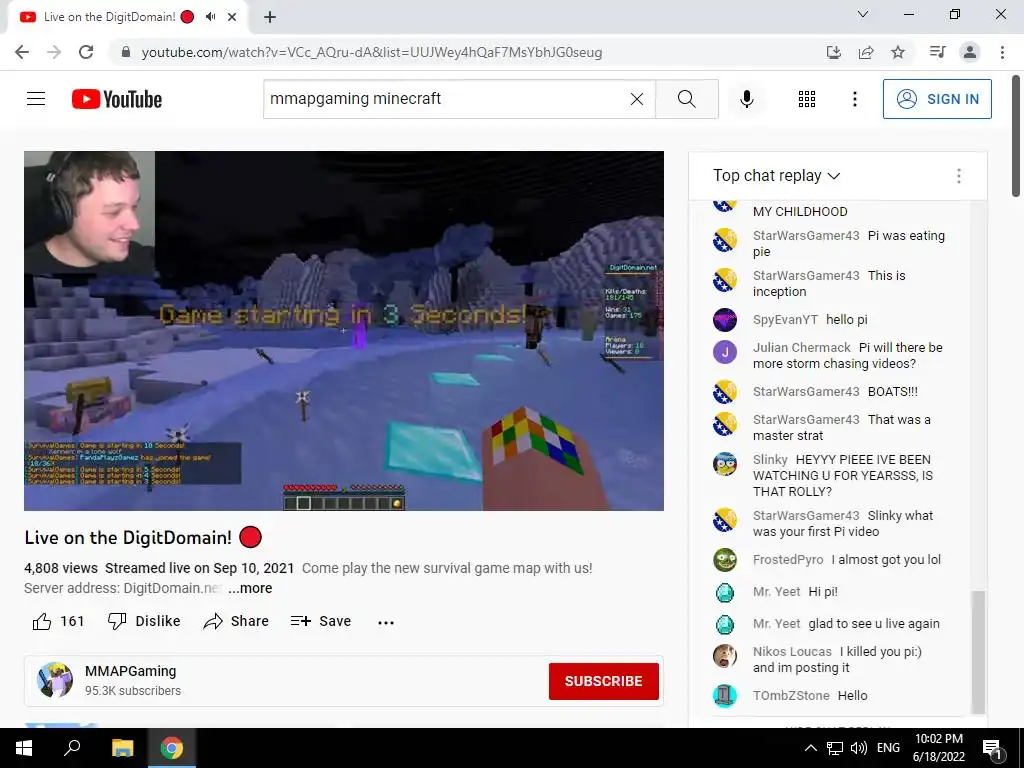Go back in browser history
This screenshot has width=1024, height=768.
tap(22, 52)
